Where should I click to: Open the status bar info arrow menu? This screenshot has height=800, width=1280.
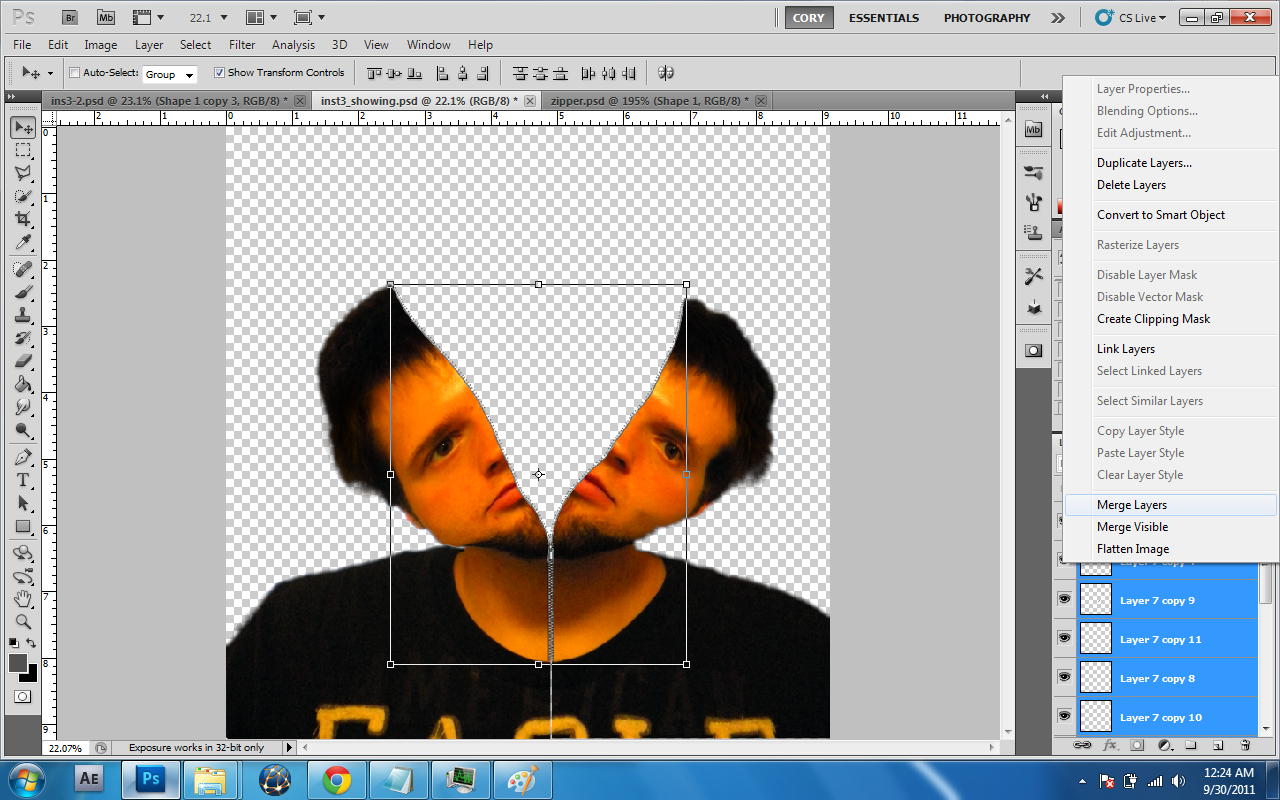290,747
